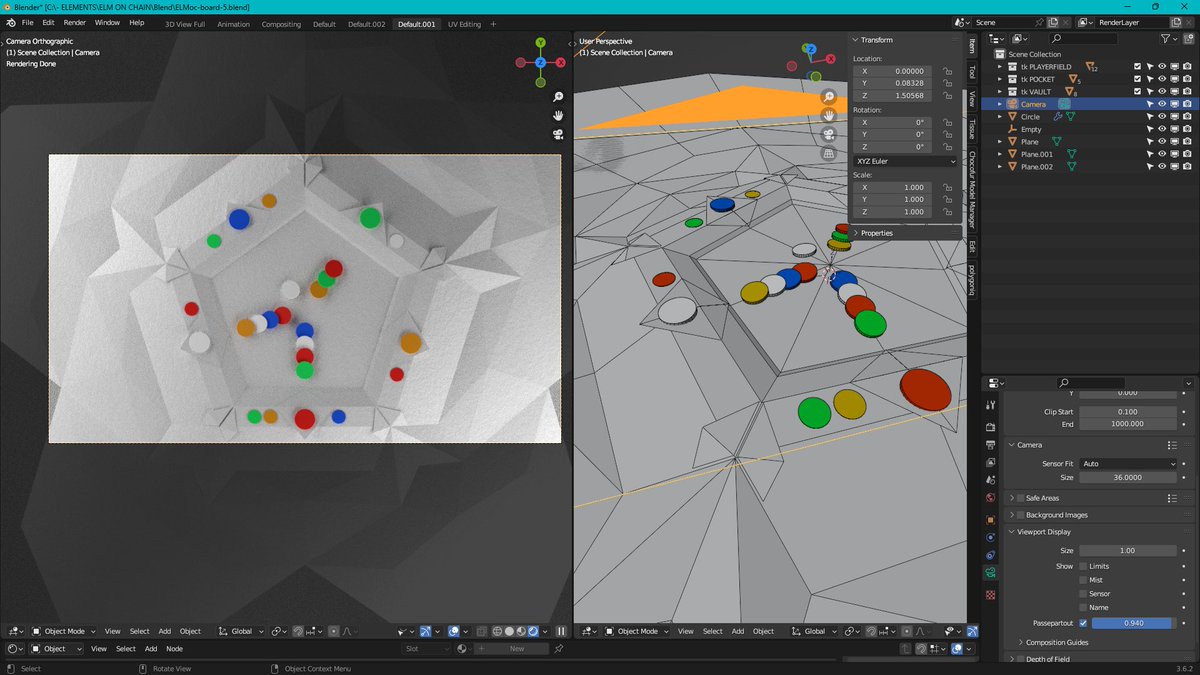This screenshot has width=1200, height=675.
Task: Expand the tk PLAYERFIELD collection tree
Action: click(1000, 67)
